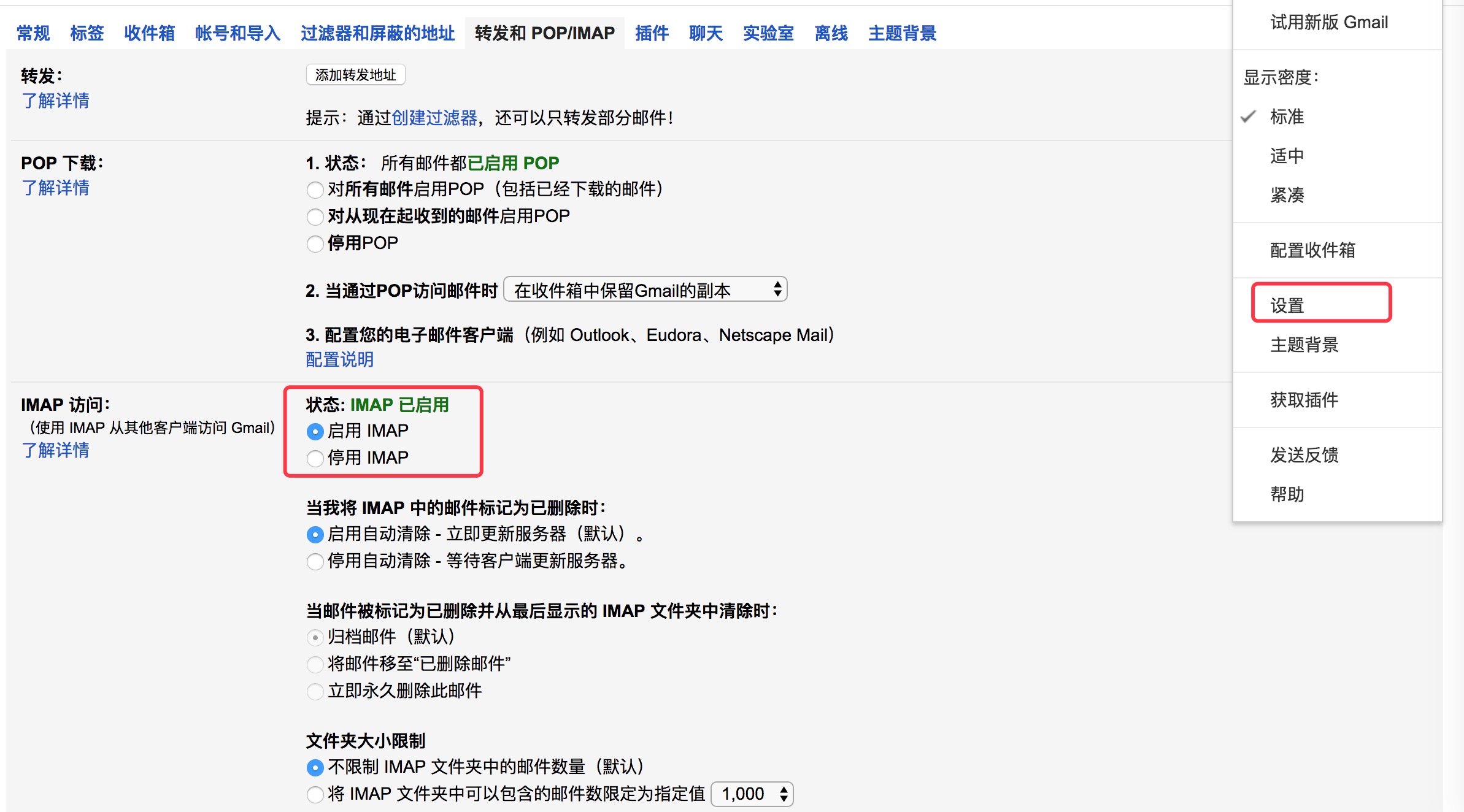Open the 帐号和导入 tab
Viewport: 1464px width, 812px height.
(237, 34)
